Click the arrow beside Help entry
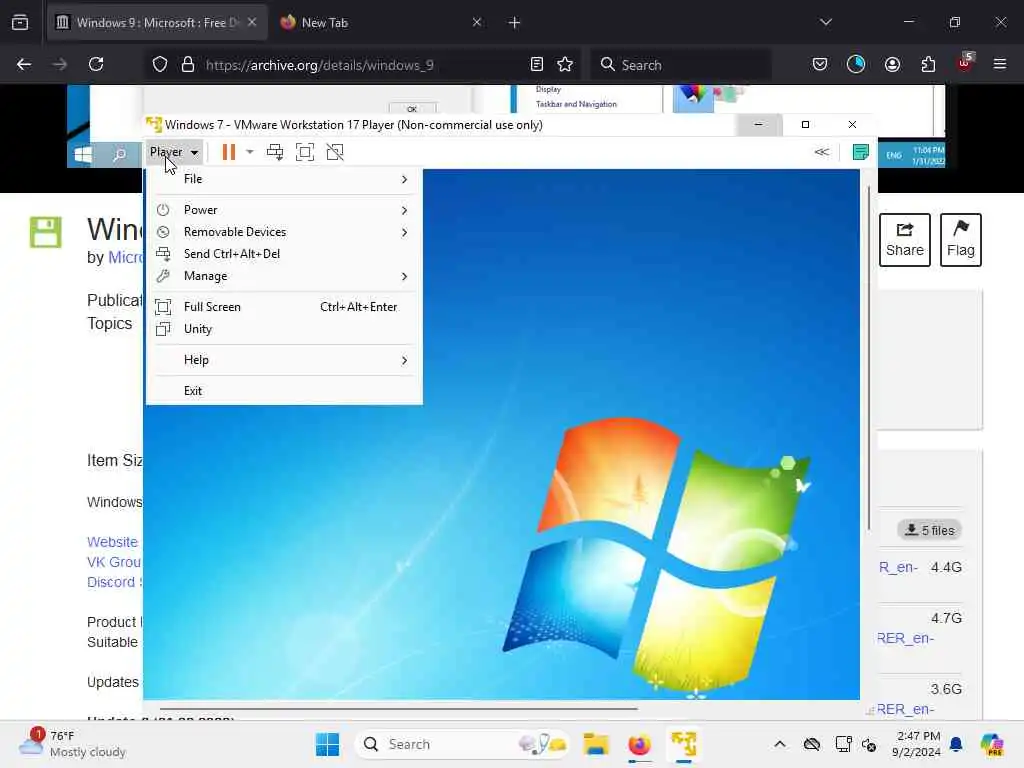The image size is (1024, 768). point(404,360)
